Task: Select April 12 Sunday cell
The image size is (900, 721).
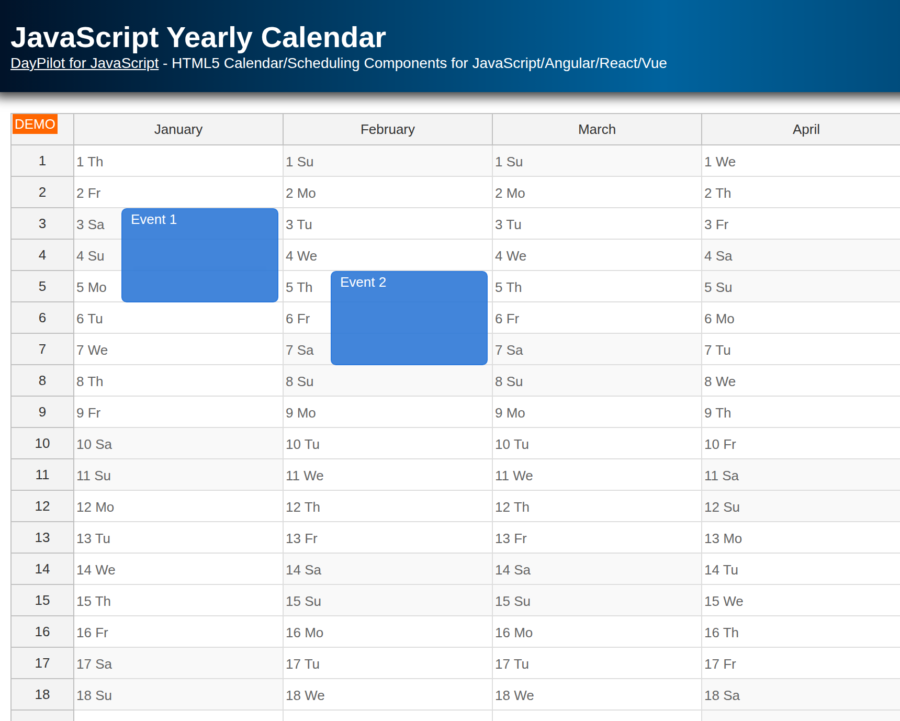Action: (x=806, y=506)
